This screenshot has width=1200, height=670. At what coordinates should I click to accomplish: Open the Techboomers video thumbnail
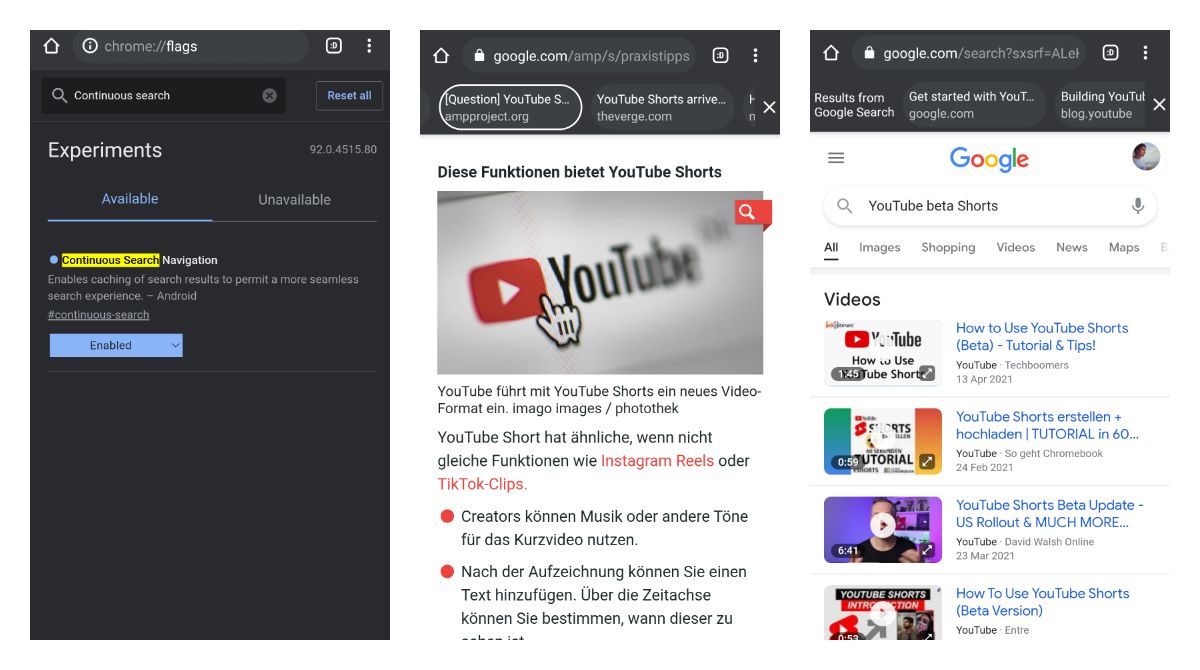click(x=883, y=353)
